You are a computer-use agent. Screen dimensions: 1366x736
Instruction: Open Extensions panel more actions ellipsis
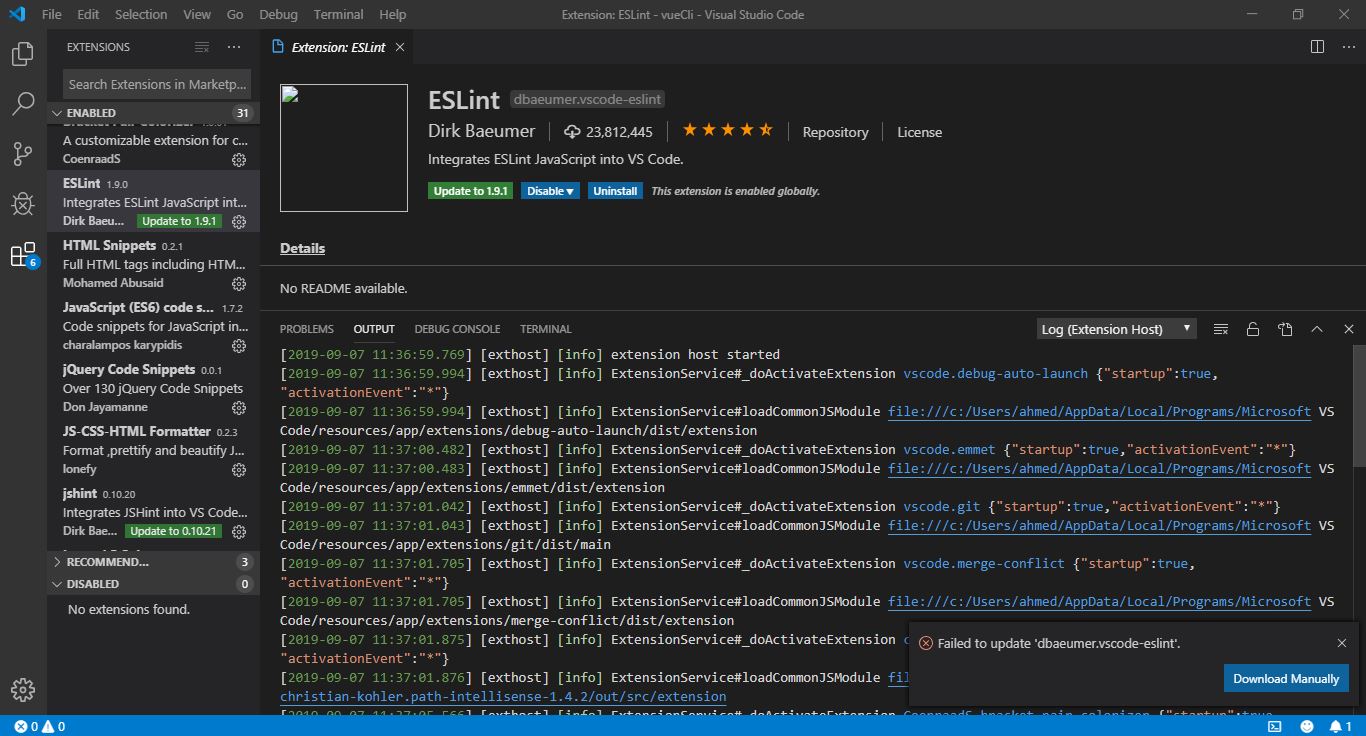(x=234, y=47)
